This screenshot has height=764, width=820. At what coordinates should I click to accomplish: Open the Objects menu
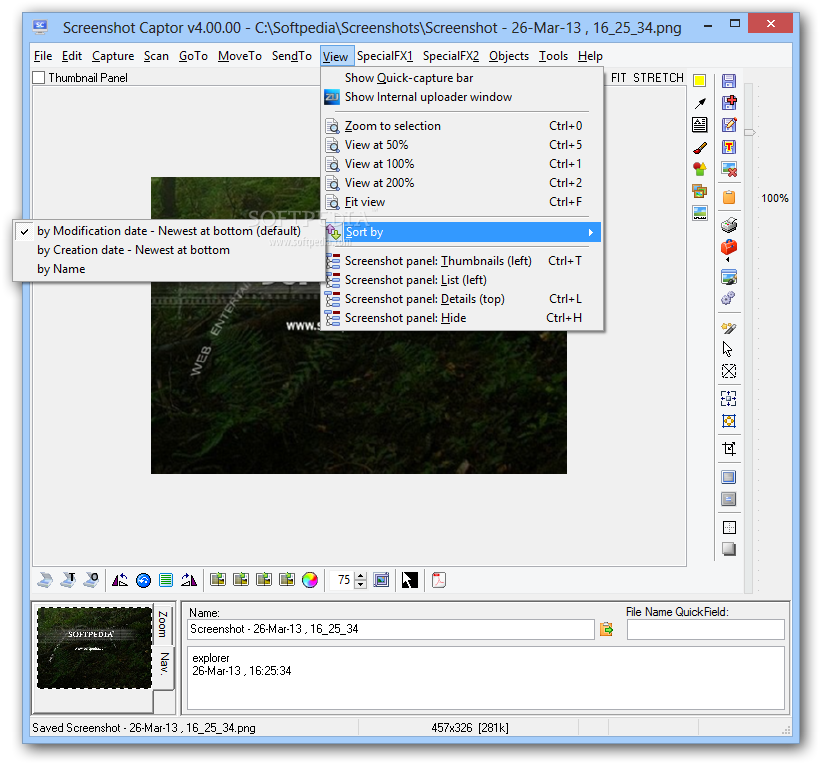[509, 56]
